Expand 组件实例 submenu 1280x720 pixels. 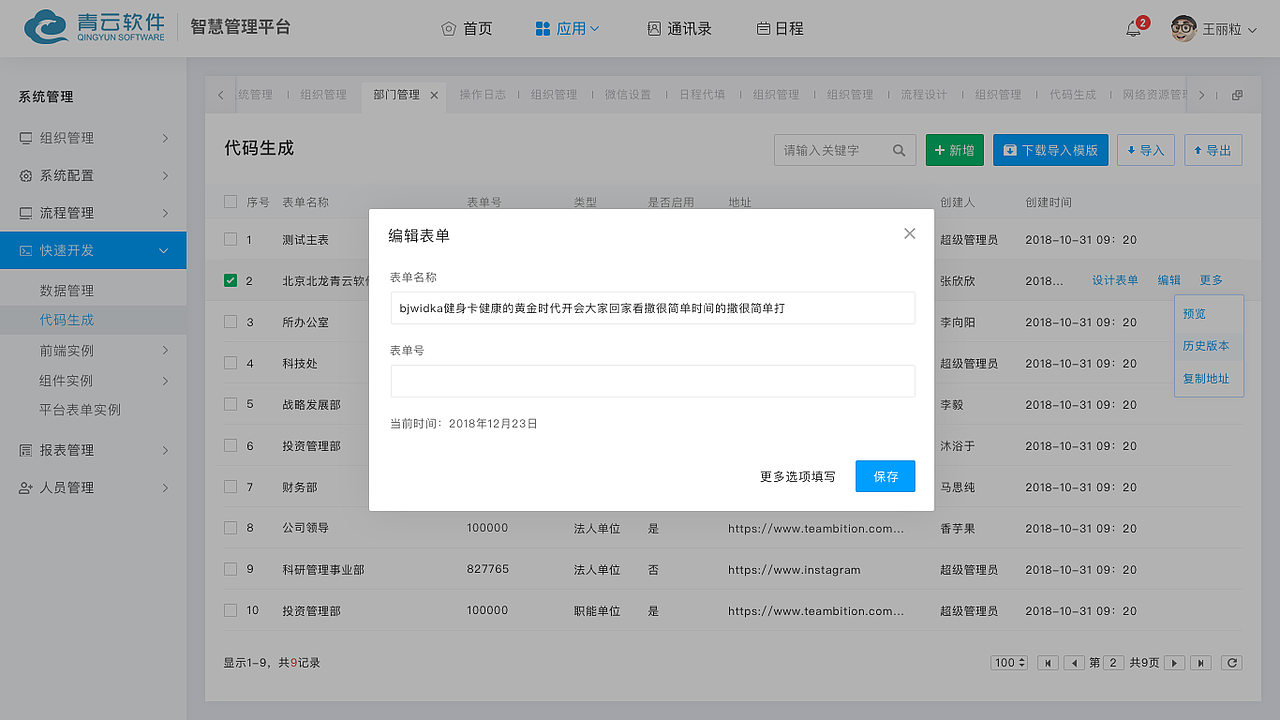(x=93, y=380)
